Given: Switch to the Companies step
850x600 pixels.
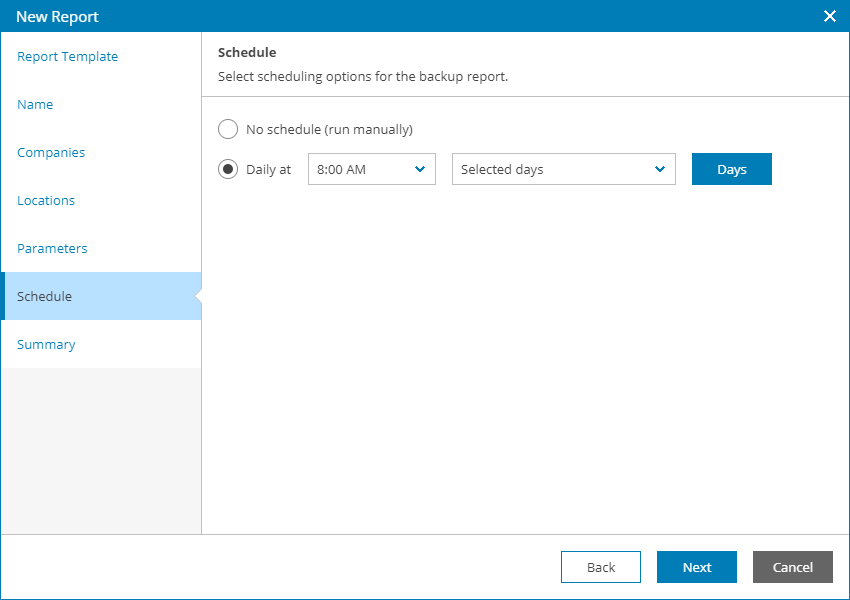Looking at the screenshot, I should click(x=51, y=153).
